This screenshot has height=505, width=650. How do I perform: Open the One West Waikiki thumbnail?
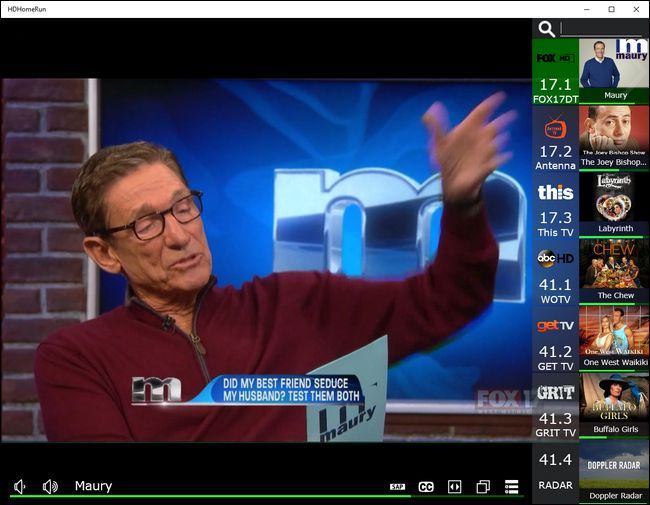coord(614,331)
